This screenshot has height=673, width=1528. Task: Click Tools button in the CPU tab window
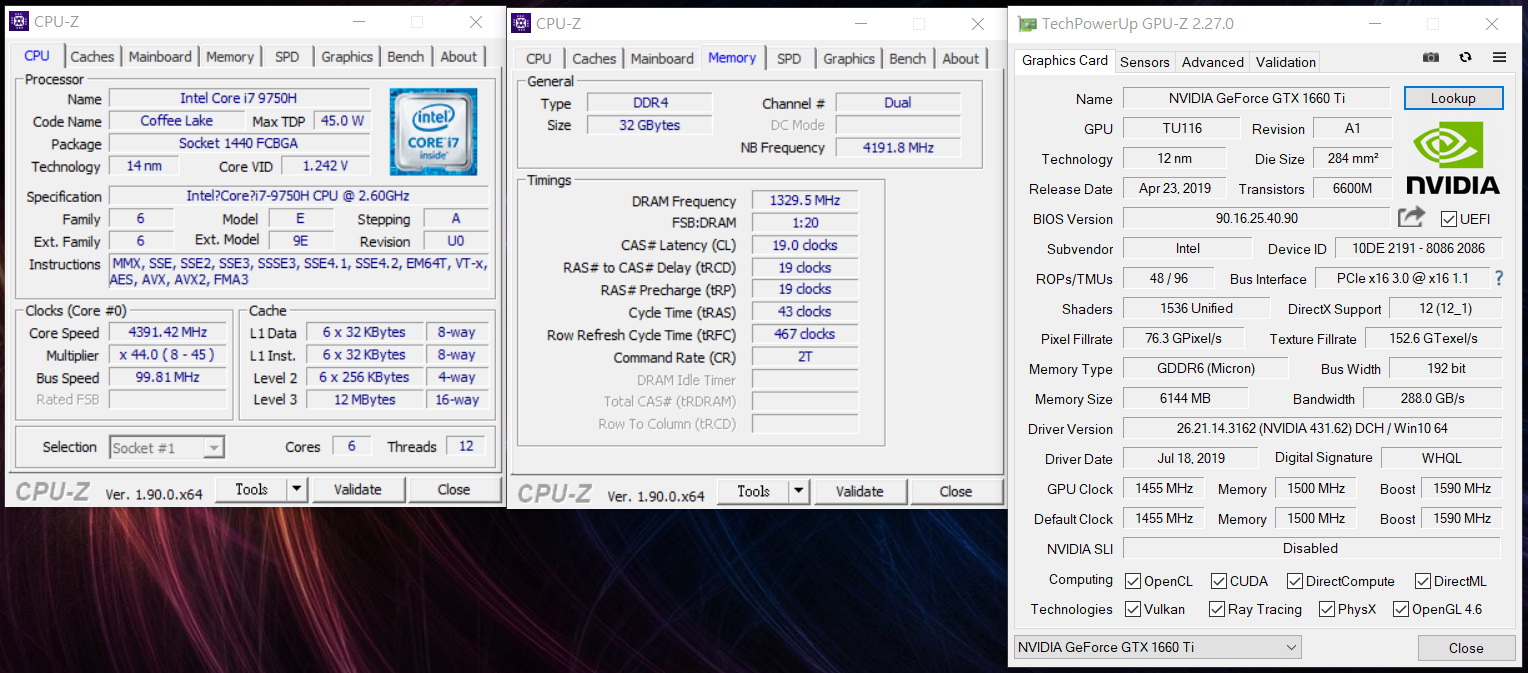[251, 489]
